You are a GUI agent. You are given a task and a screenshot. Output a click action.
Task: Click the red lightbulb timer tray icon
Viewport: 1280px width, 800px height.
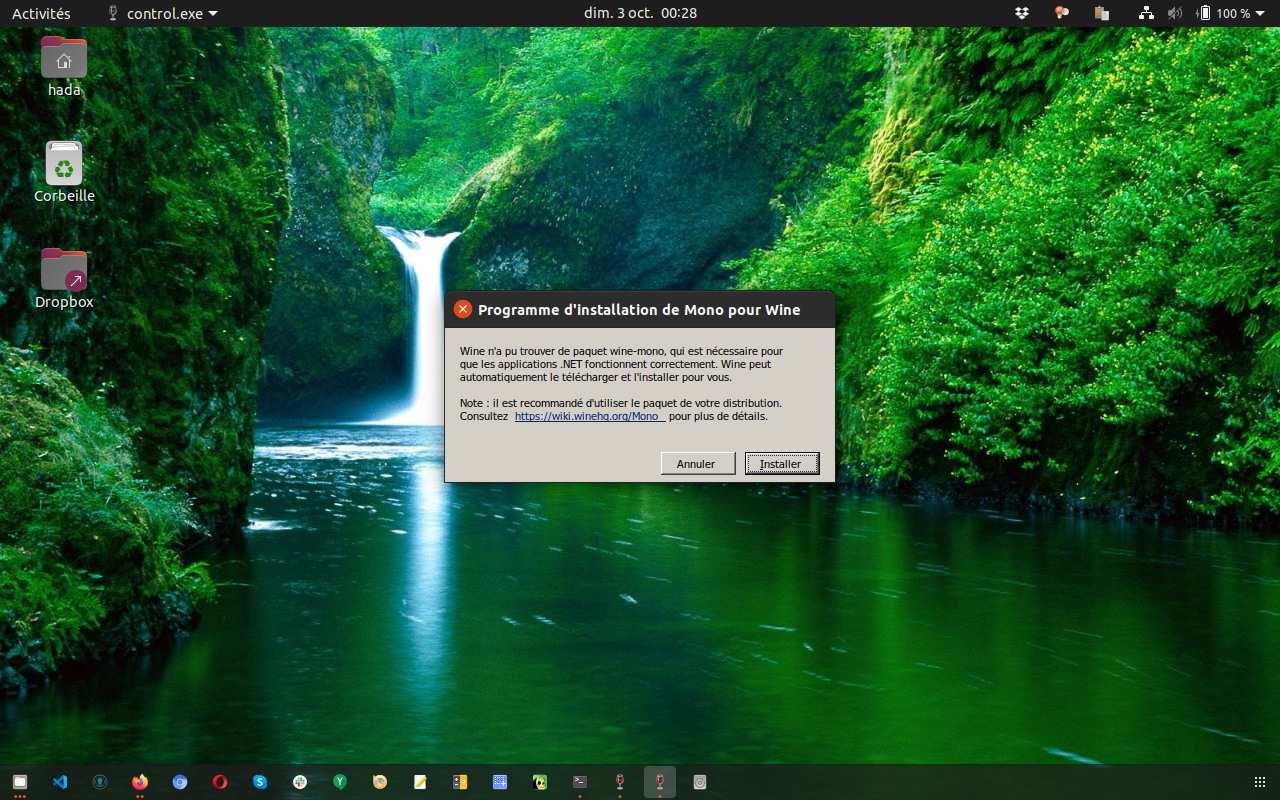[x=1062, y=13]
